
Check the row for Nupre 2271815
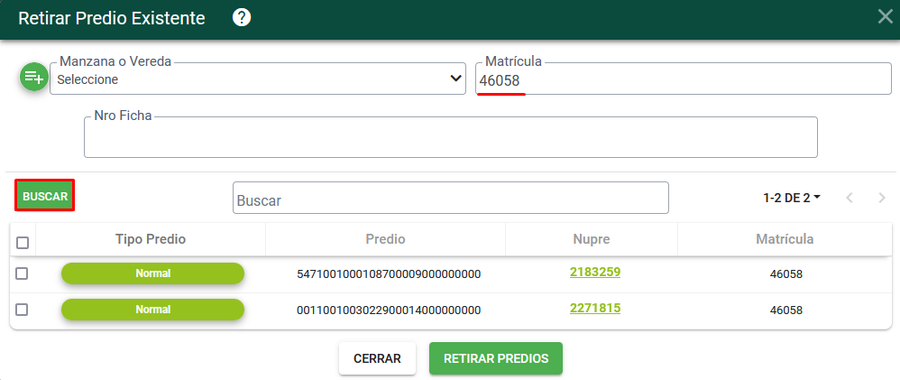click(x=21, y=309)
